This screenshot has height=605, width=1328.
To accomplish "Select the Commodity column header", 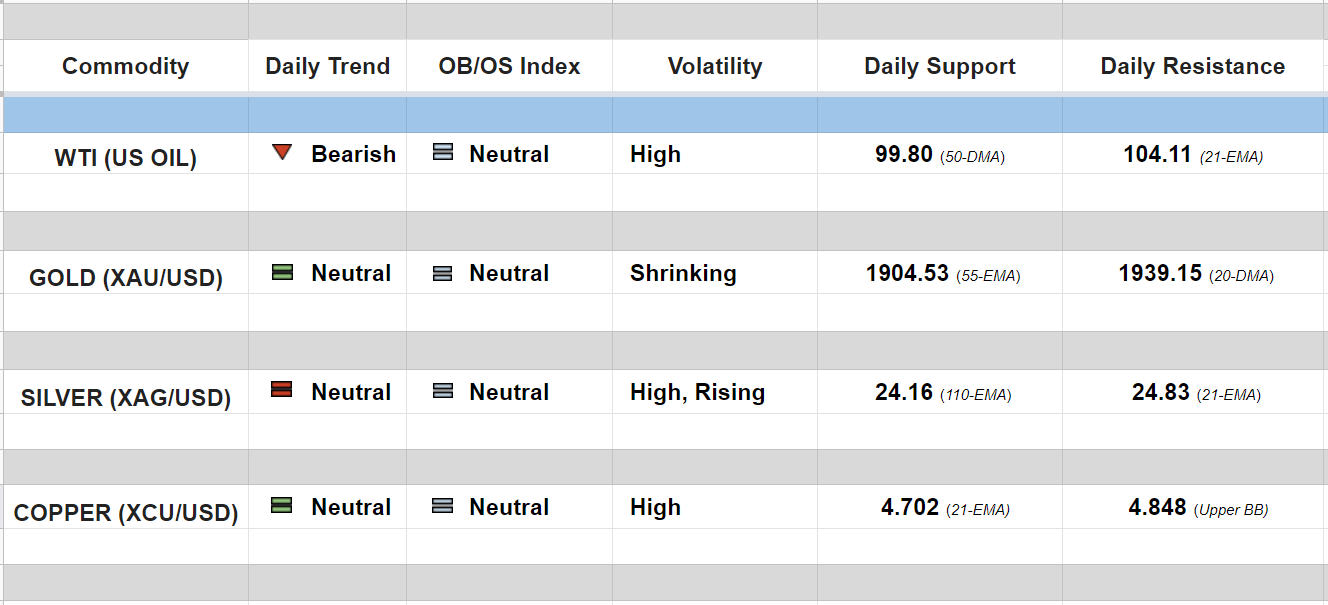I will click(125, 67).
